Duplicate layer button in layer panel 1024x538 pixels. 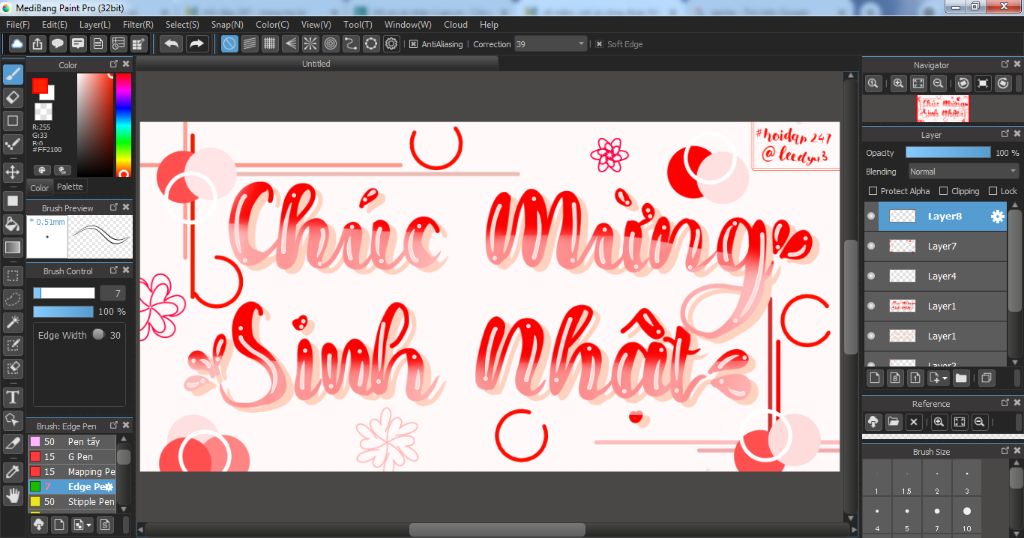(986, 378)
